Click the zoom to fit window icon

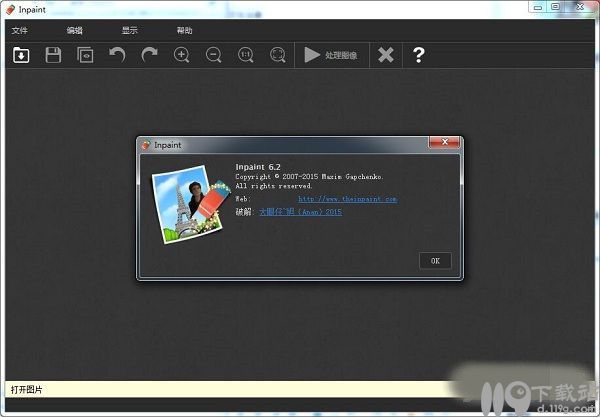(278, 55)
